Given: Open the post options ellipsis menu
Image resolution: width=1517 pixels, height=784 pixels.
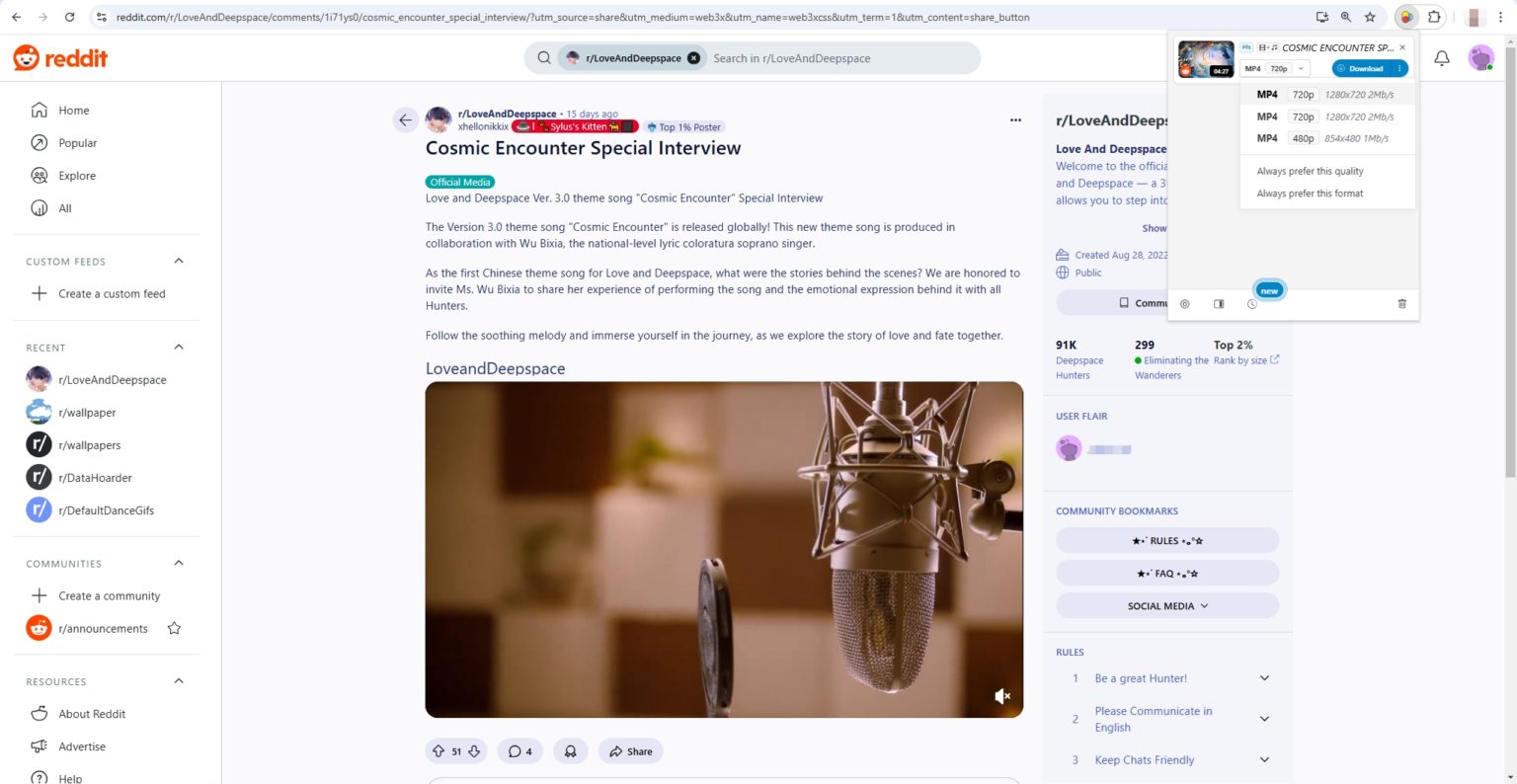Looking at the screenshot, I should pos(1015,119).
